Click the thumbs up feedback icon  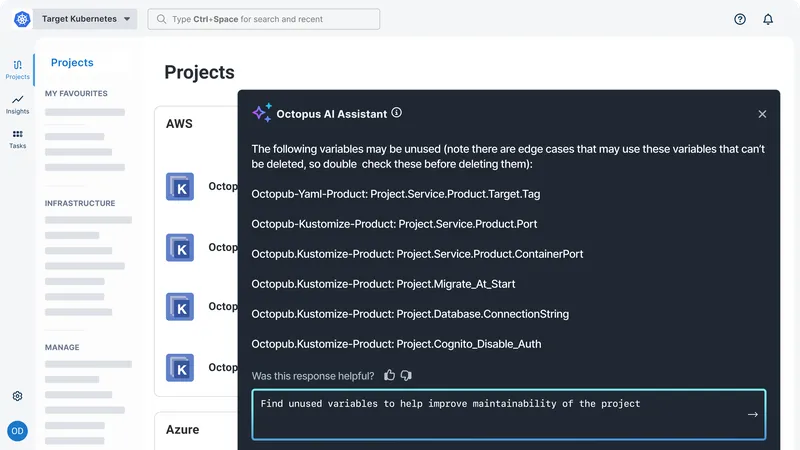pyautogui.click(x=390, y=375)
